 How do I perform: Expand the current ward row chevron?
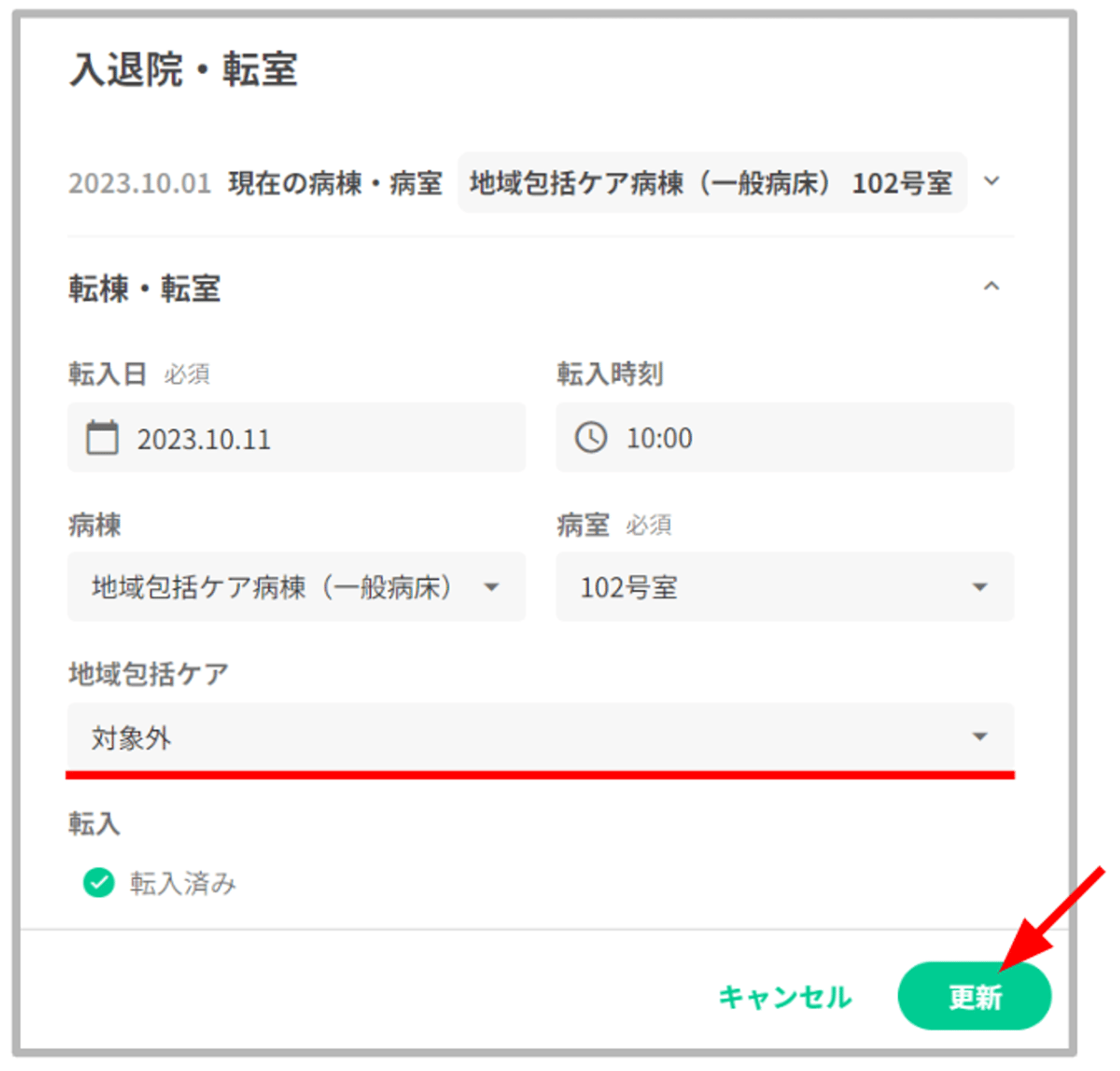click(992, 181)
